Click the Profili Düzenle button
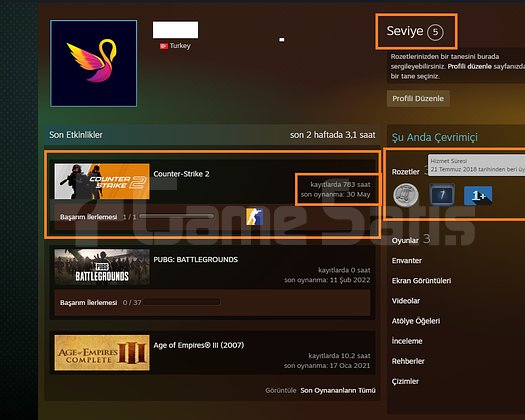Viewport: 525px width, 420px height. click(x=418, y=98)
